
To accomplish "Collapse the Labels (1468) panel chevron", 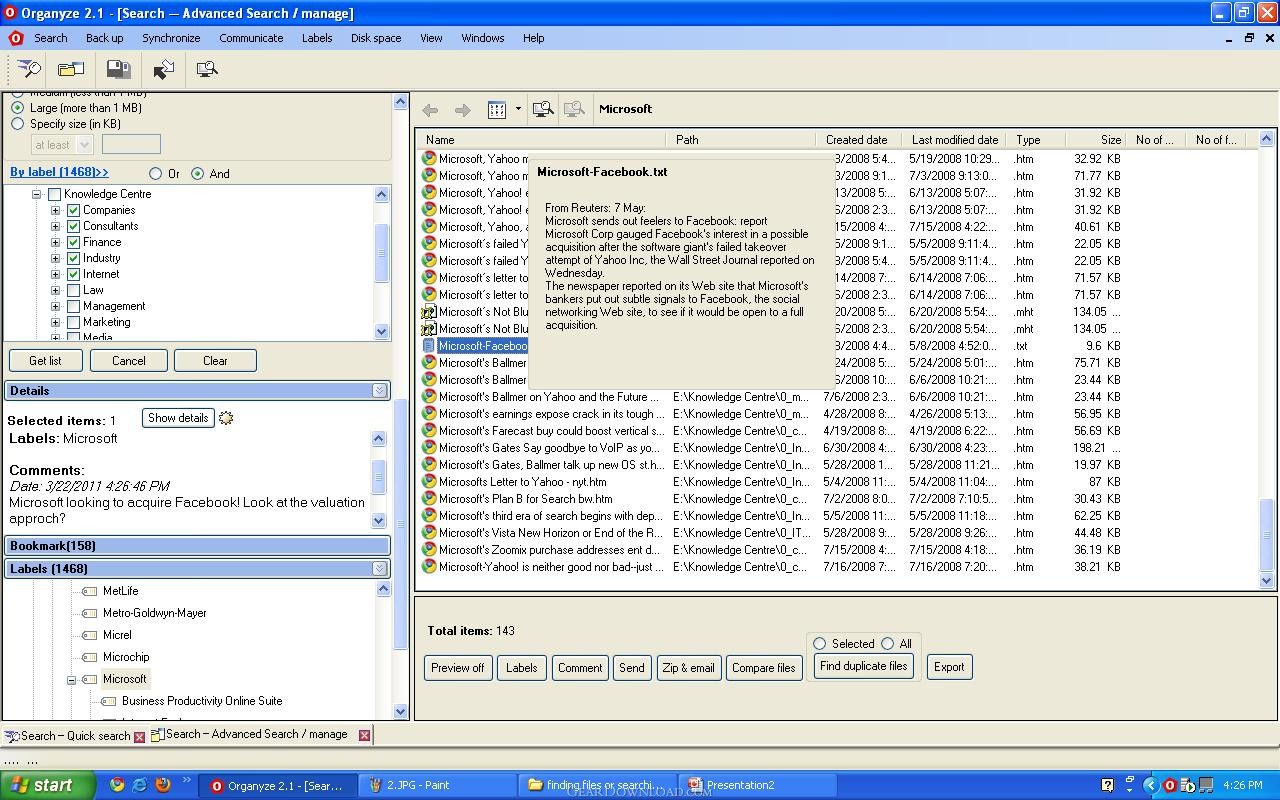I will pos(379,569).
